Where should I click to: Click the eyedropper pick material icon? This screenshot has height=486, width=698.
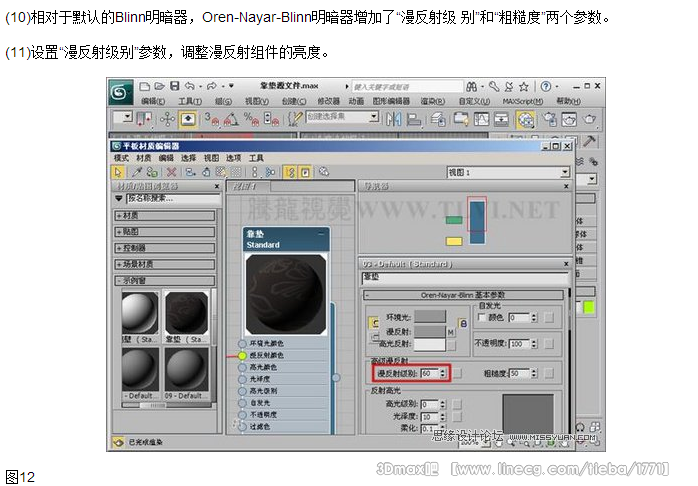coord(137,172)
